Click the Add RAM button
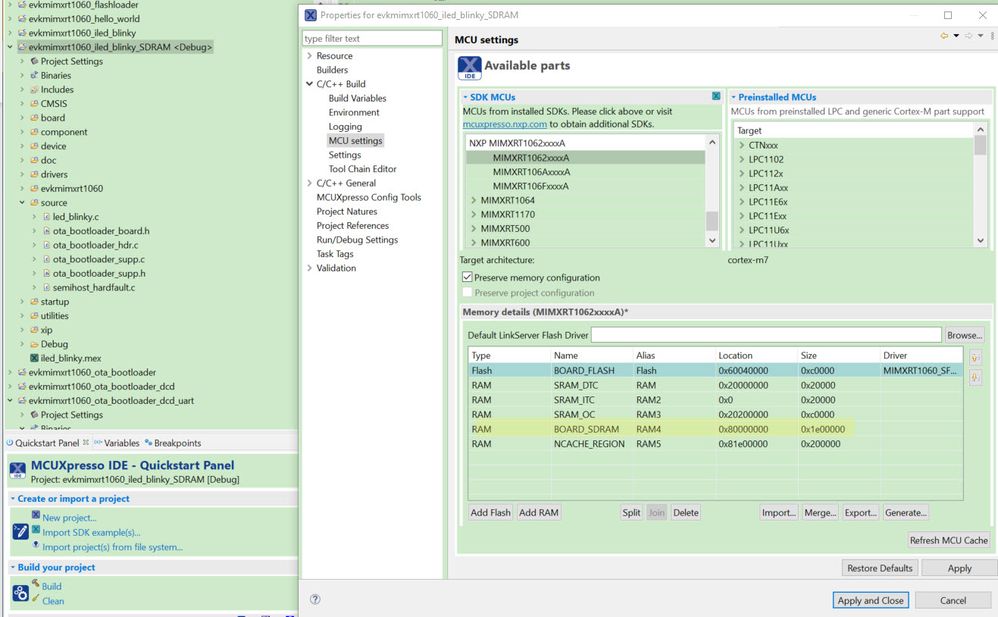 click(x=538, y=512)
